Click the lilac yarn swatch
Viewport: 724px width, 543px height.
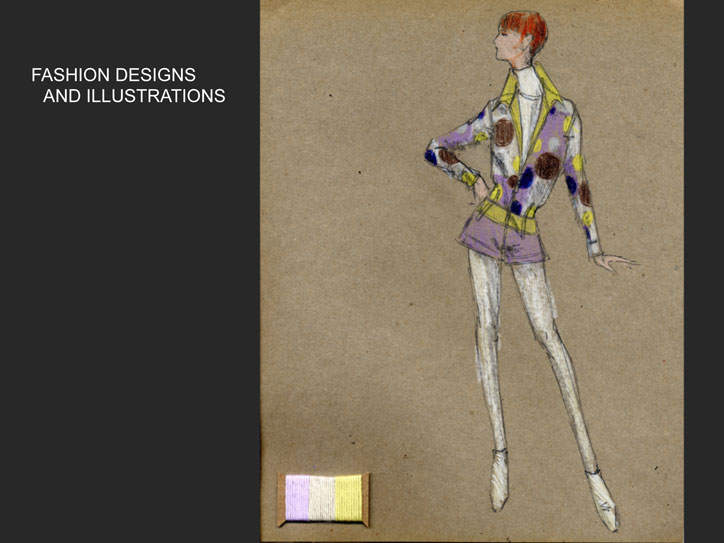(x=297, y=498)
